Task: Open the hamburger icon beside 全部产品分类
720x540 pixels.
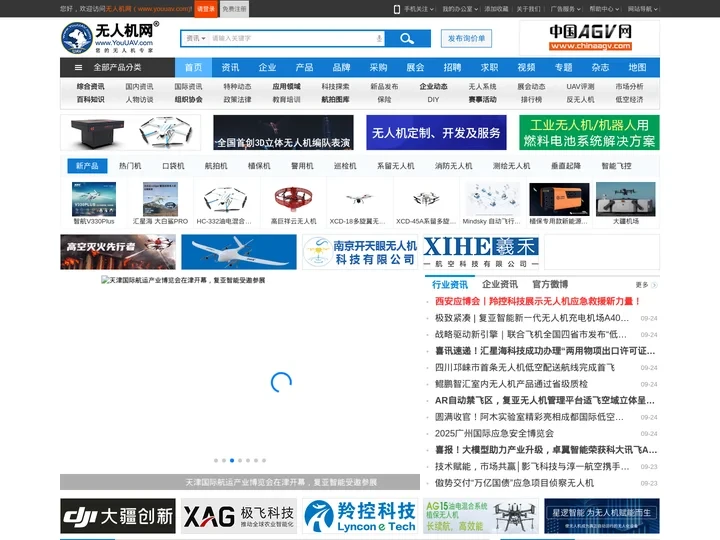Action: [79, 68]
